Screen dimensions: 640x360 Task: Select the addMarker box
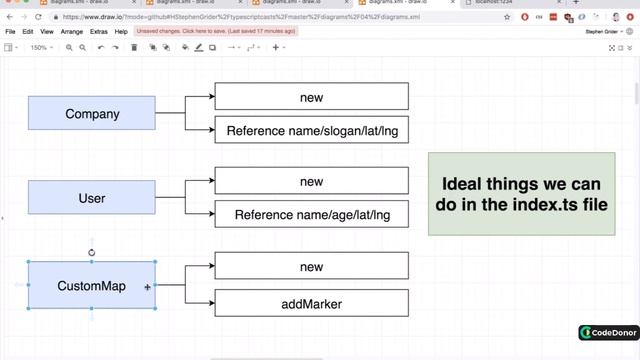[x=312, y=303]
